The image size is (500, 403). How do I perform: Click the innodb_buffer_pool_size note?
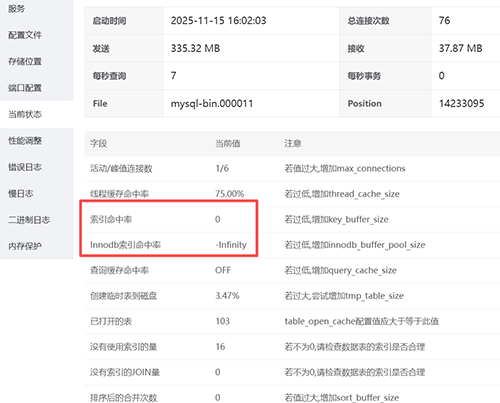click(355, 245)
